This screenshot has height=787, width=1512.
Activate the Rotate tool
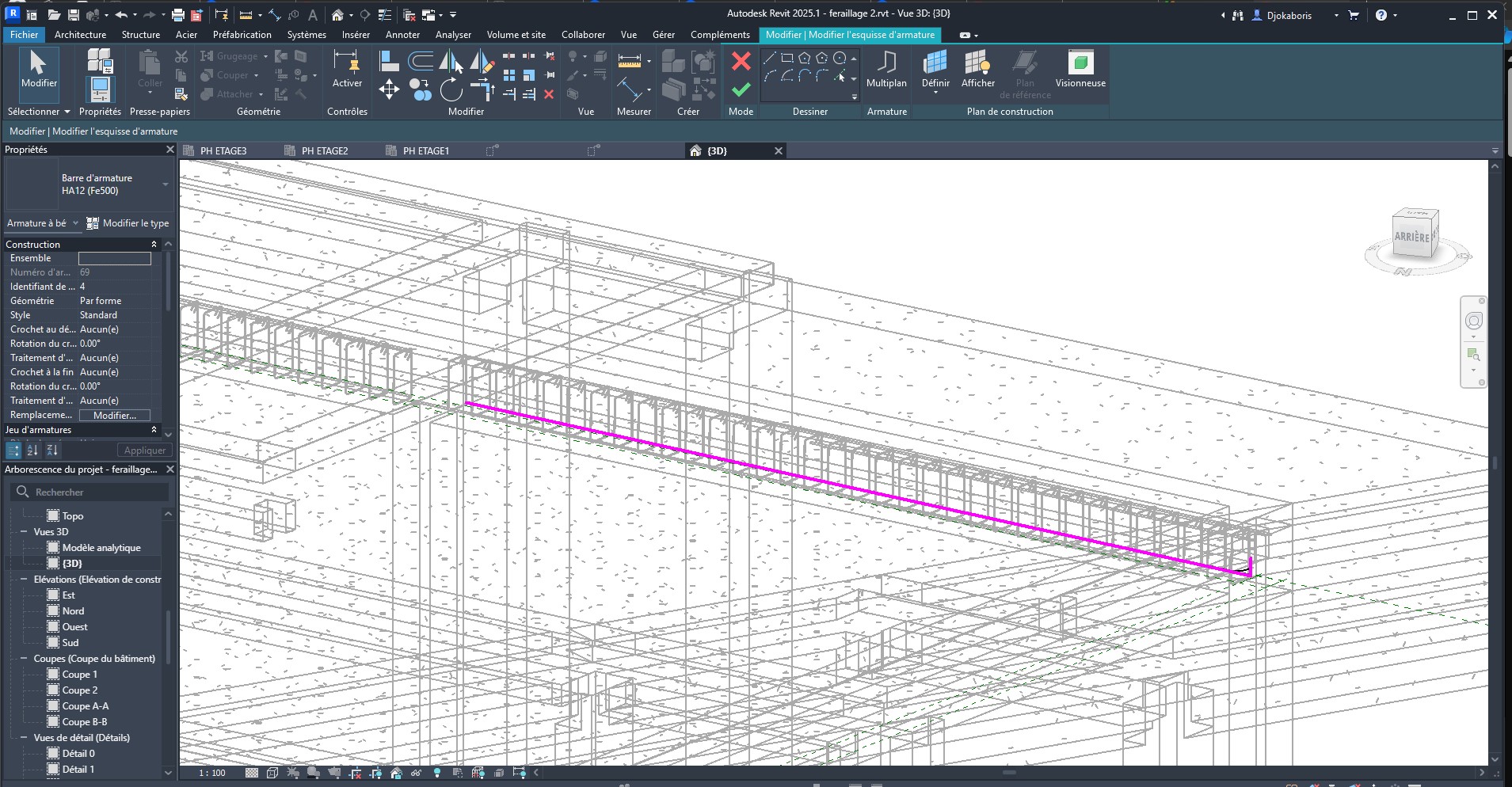tap(451, 90)
